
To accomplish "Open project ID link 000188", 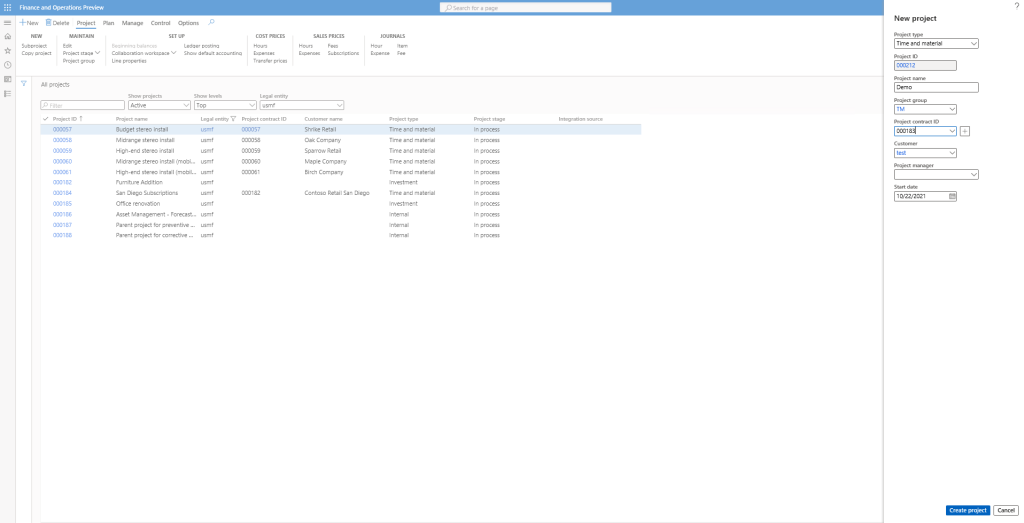I will (62, 235).
